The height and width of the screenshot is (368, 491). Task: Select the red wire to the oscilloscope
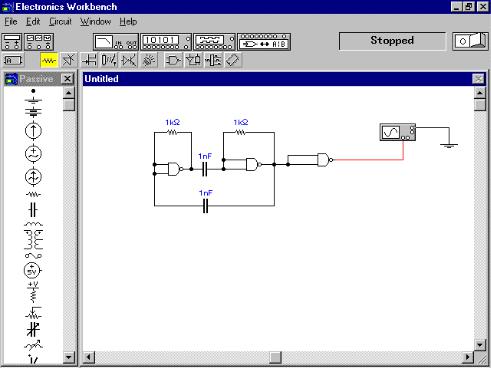[x=368, y=160]
